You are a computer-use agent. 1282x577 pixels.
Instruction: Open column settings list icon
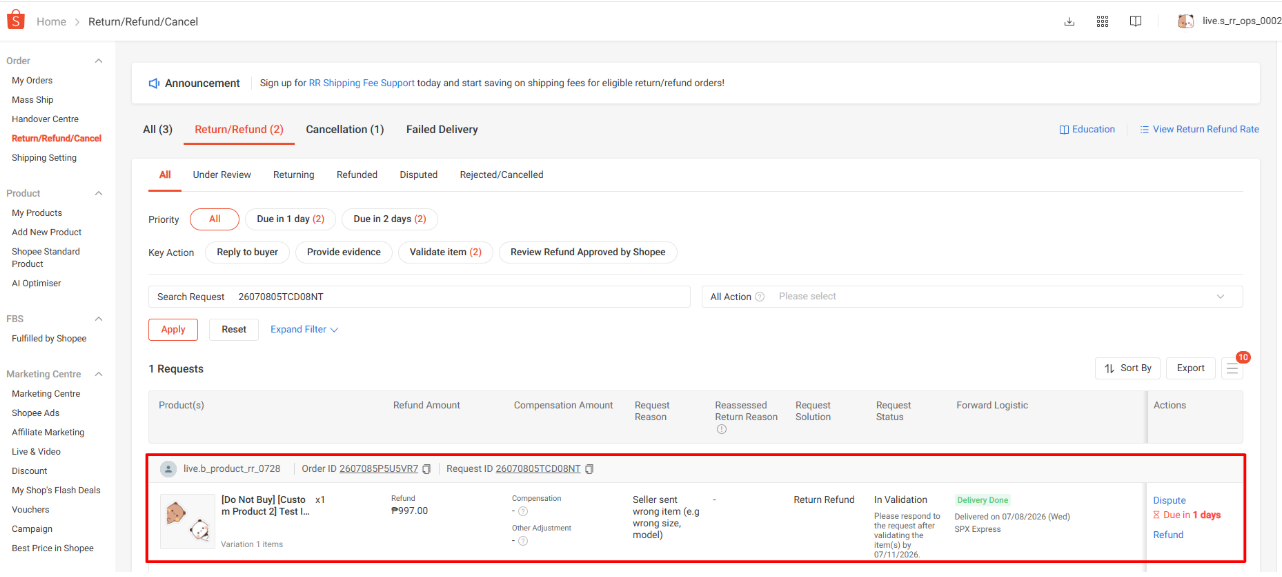tap(1232, 368)
